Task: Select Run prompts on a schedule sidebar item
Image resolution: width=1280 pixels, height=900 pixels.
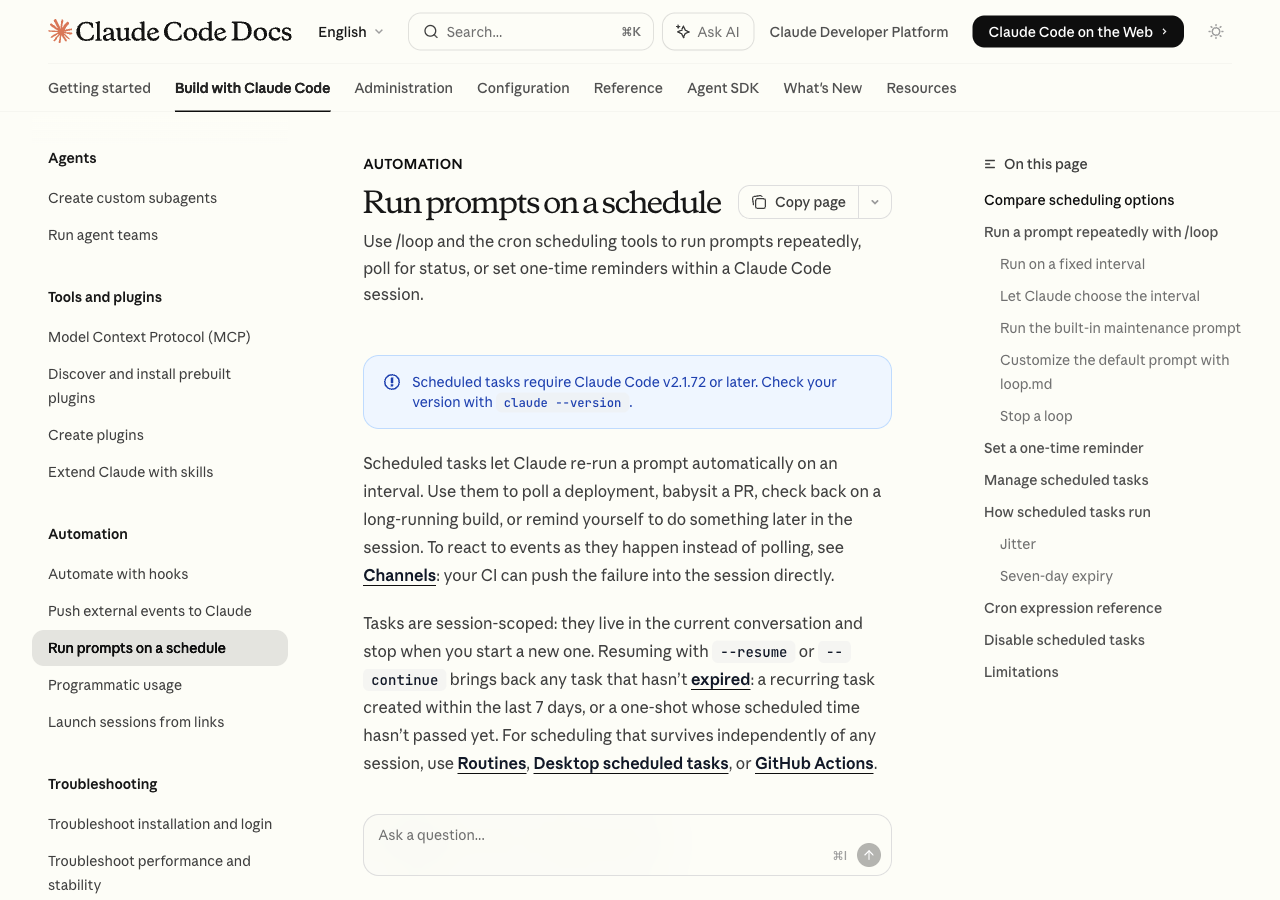Action: pyautogui.click(x=160, y=648)
